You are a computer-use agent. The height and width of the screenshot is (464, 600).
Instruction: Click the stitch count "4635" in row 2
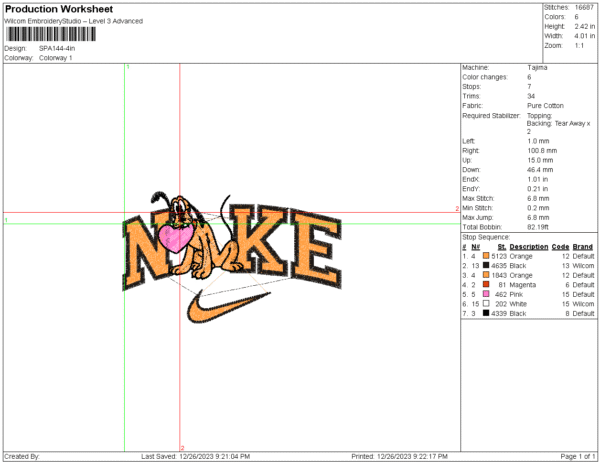point(499,266)
